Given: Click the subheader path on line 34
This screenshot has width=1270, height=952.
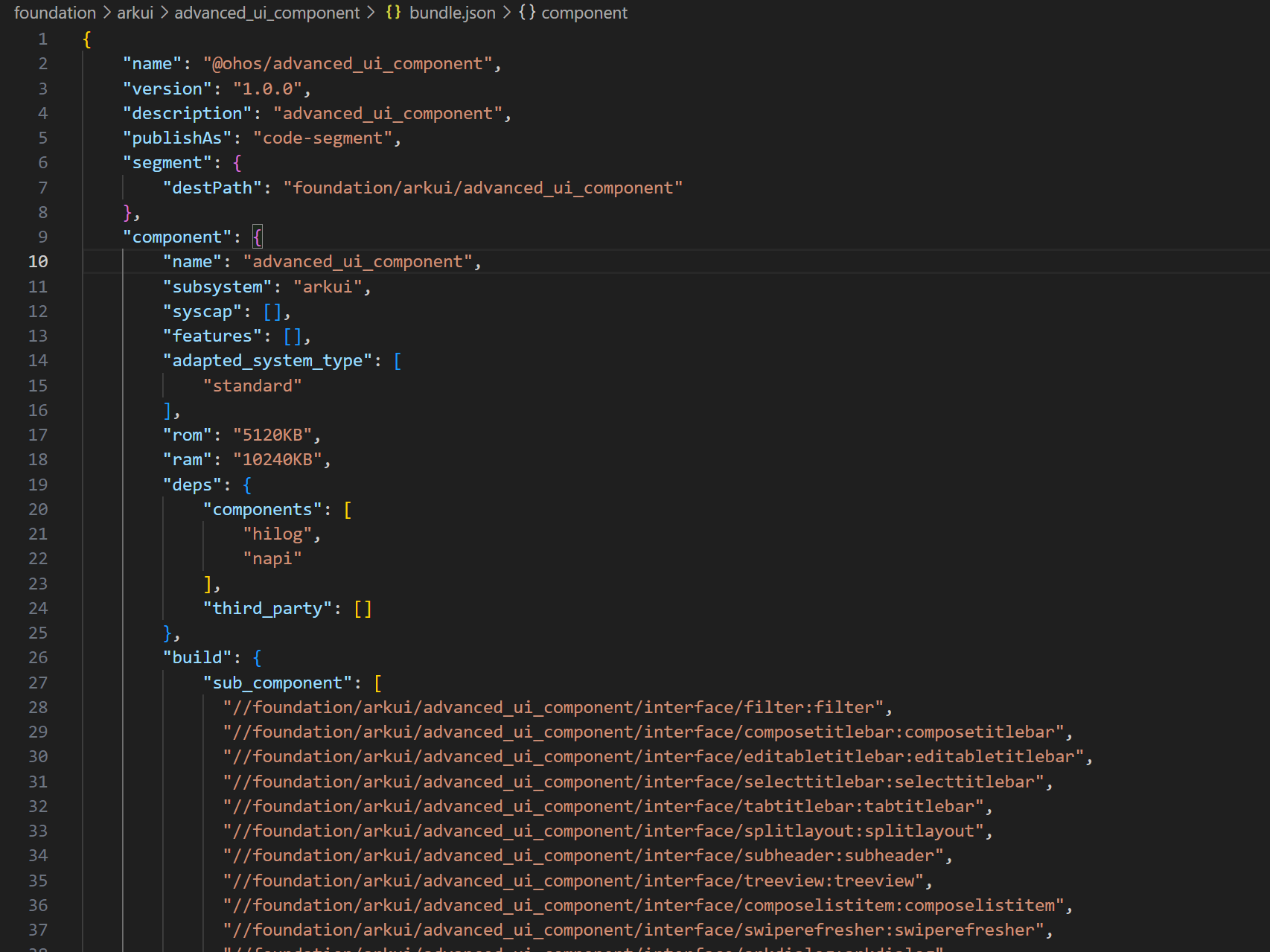Looking at the screenshot, I should point(583,856).
